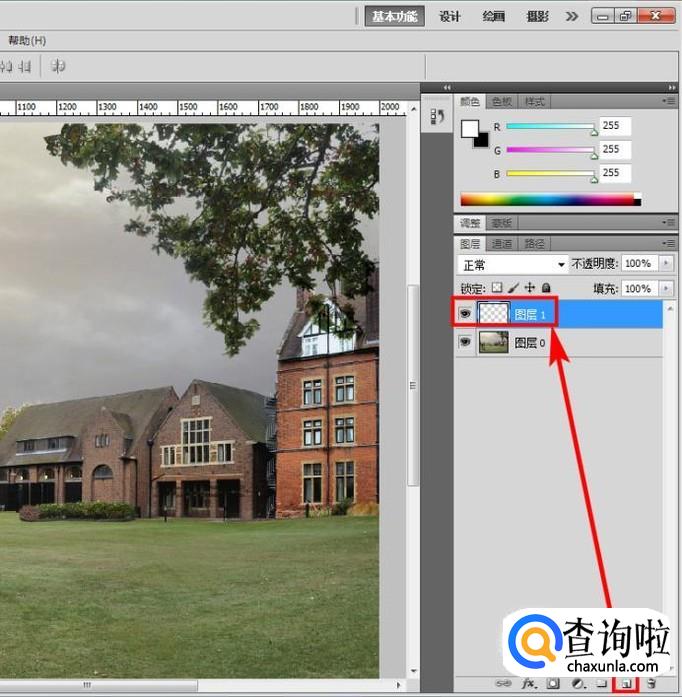Expand the icon dock double-arrow

click(447, 88)
